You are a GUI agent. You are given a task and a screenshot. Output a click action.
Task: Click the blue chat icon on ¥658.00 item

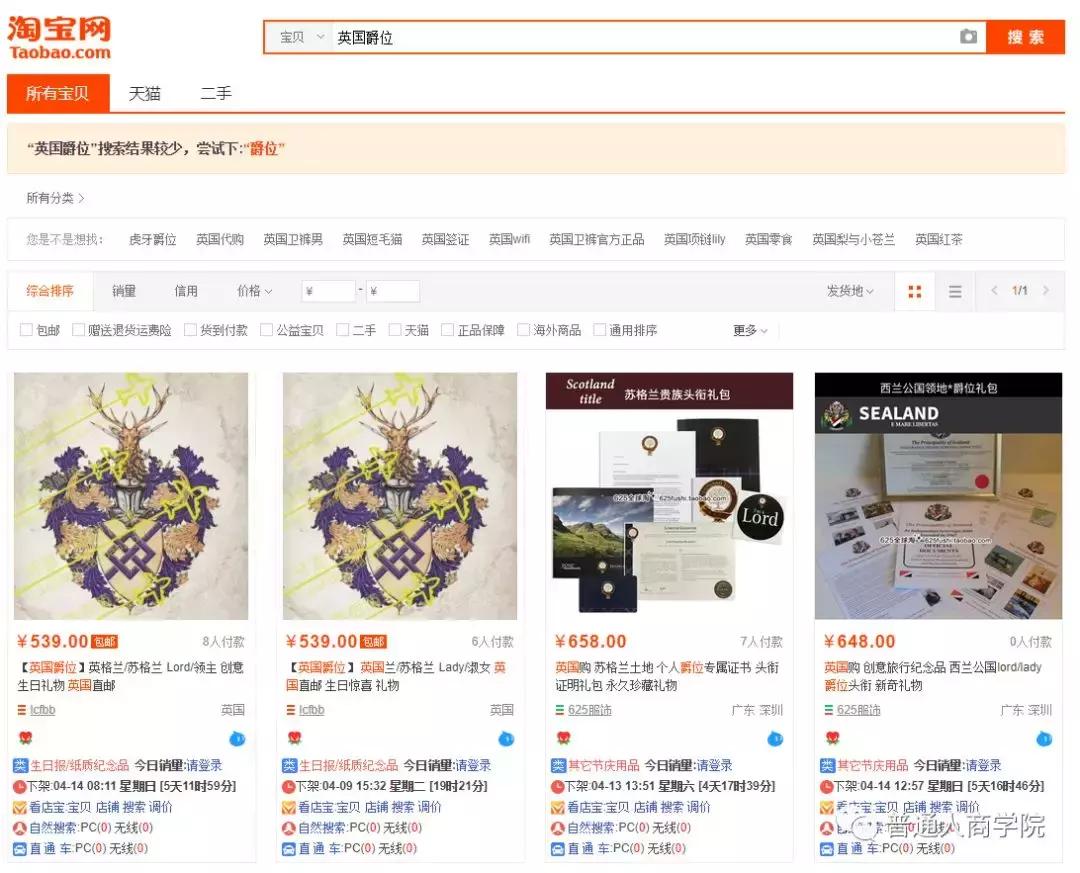tap(775, 739)
